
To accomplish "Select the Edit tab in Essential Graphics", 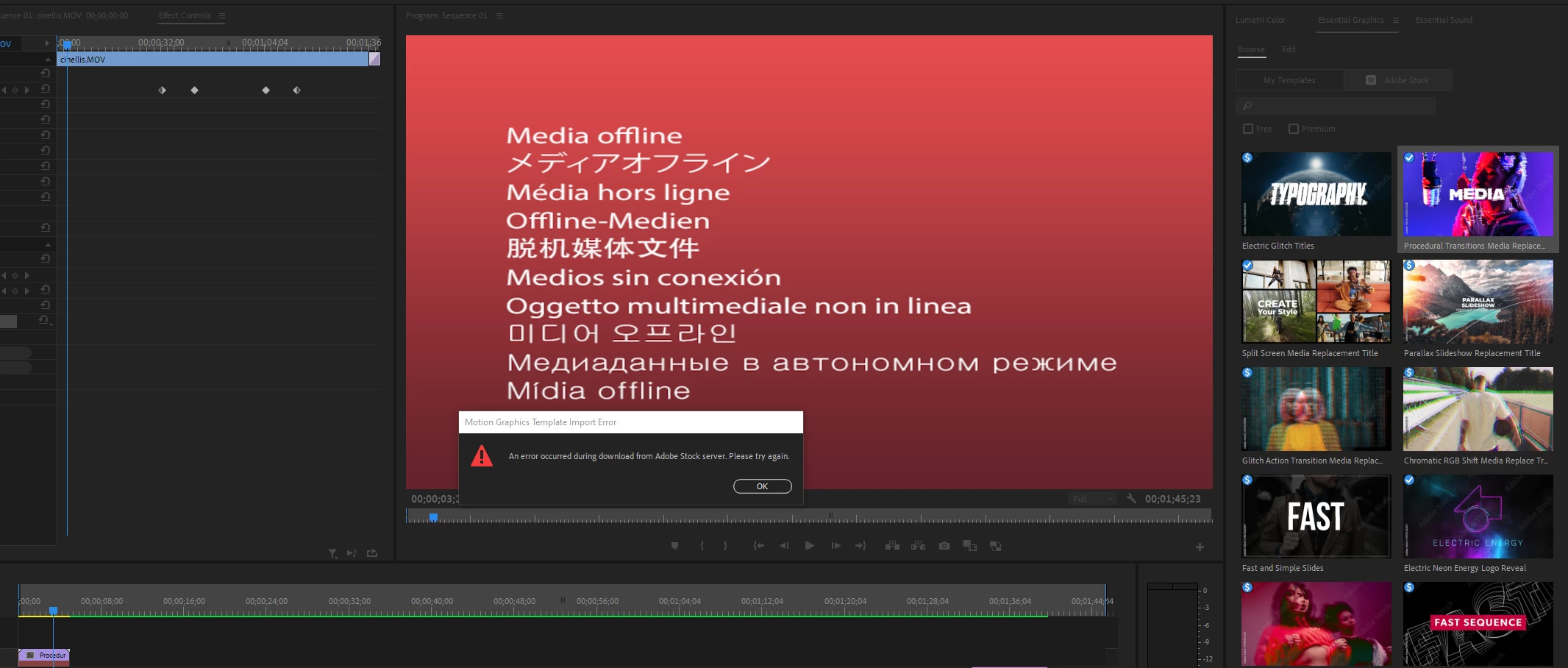I will click(x=1289, y=49).
